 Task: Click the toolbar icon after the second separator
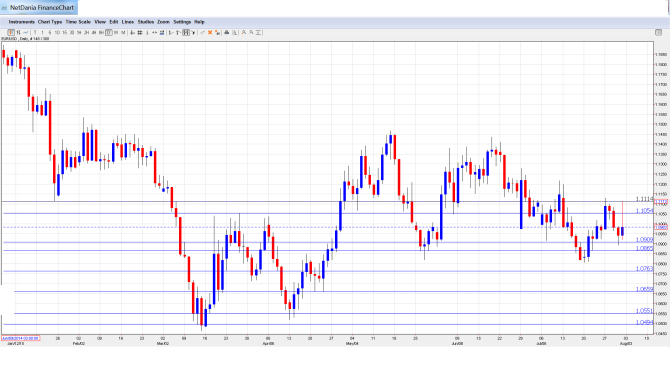click(171, 32)
